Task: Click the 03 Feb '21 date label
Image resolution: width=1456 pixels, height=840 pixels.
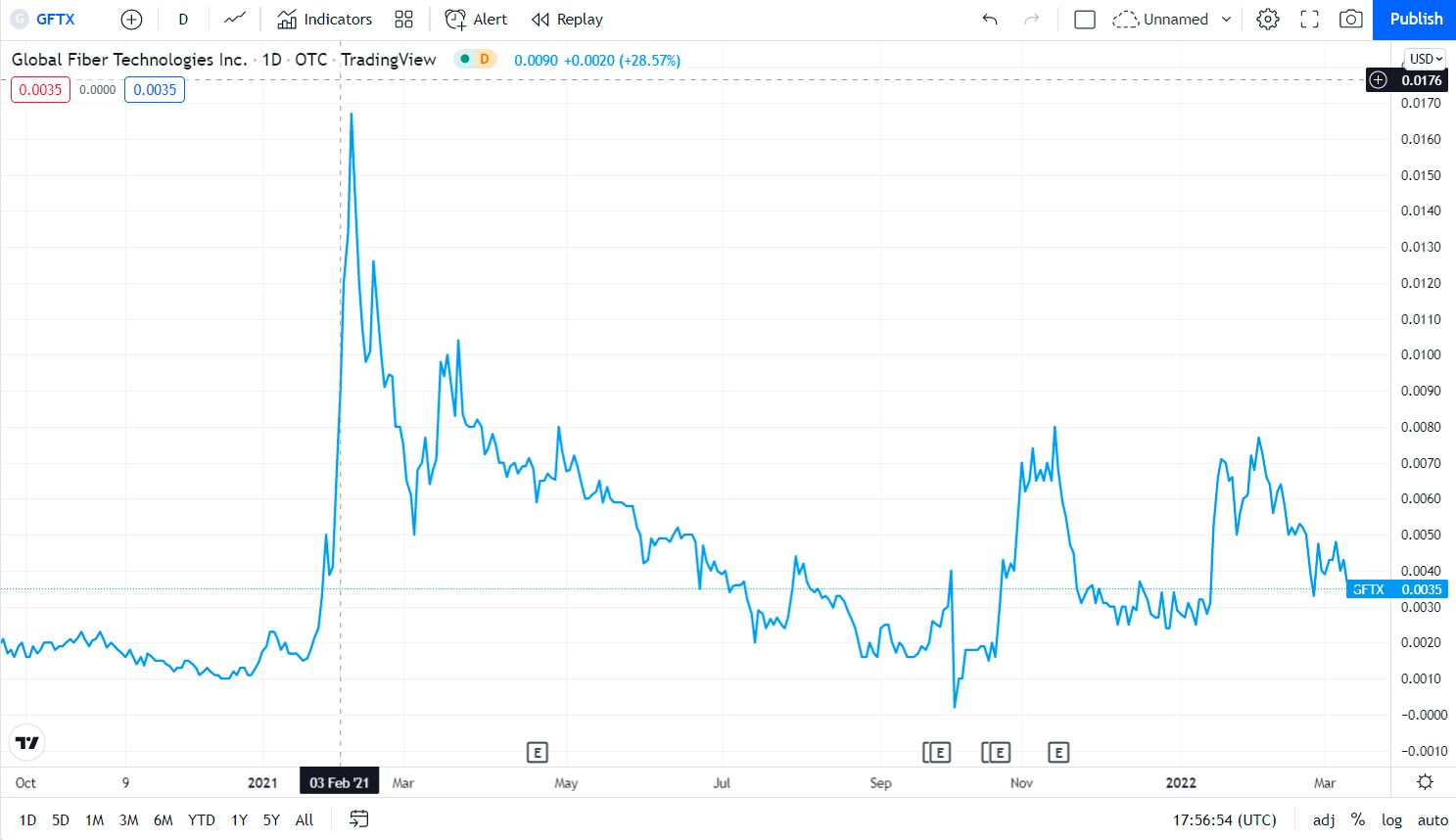Action: click(x=340, y=782)
